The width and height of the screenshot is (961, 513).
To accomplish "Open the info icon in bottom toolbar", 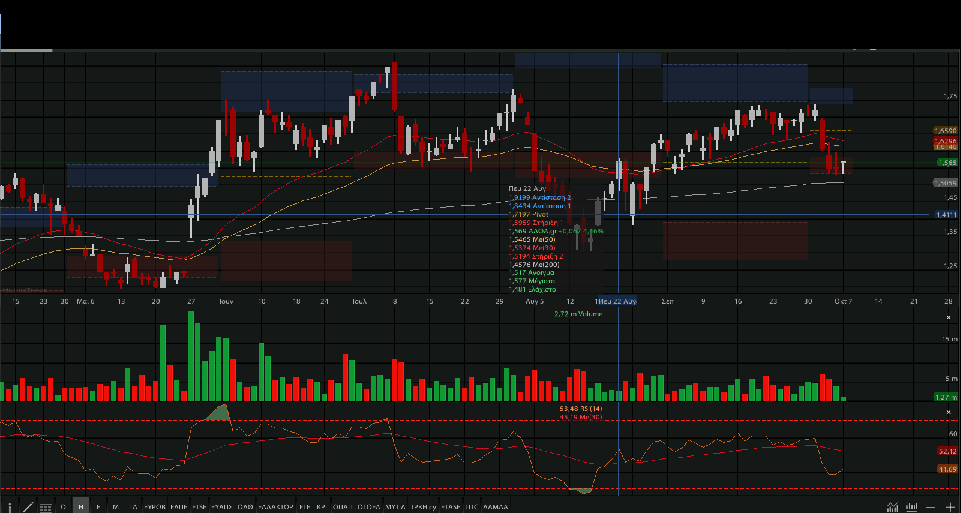I will click(x=10, y=507).
